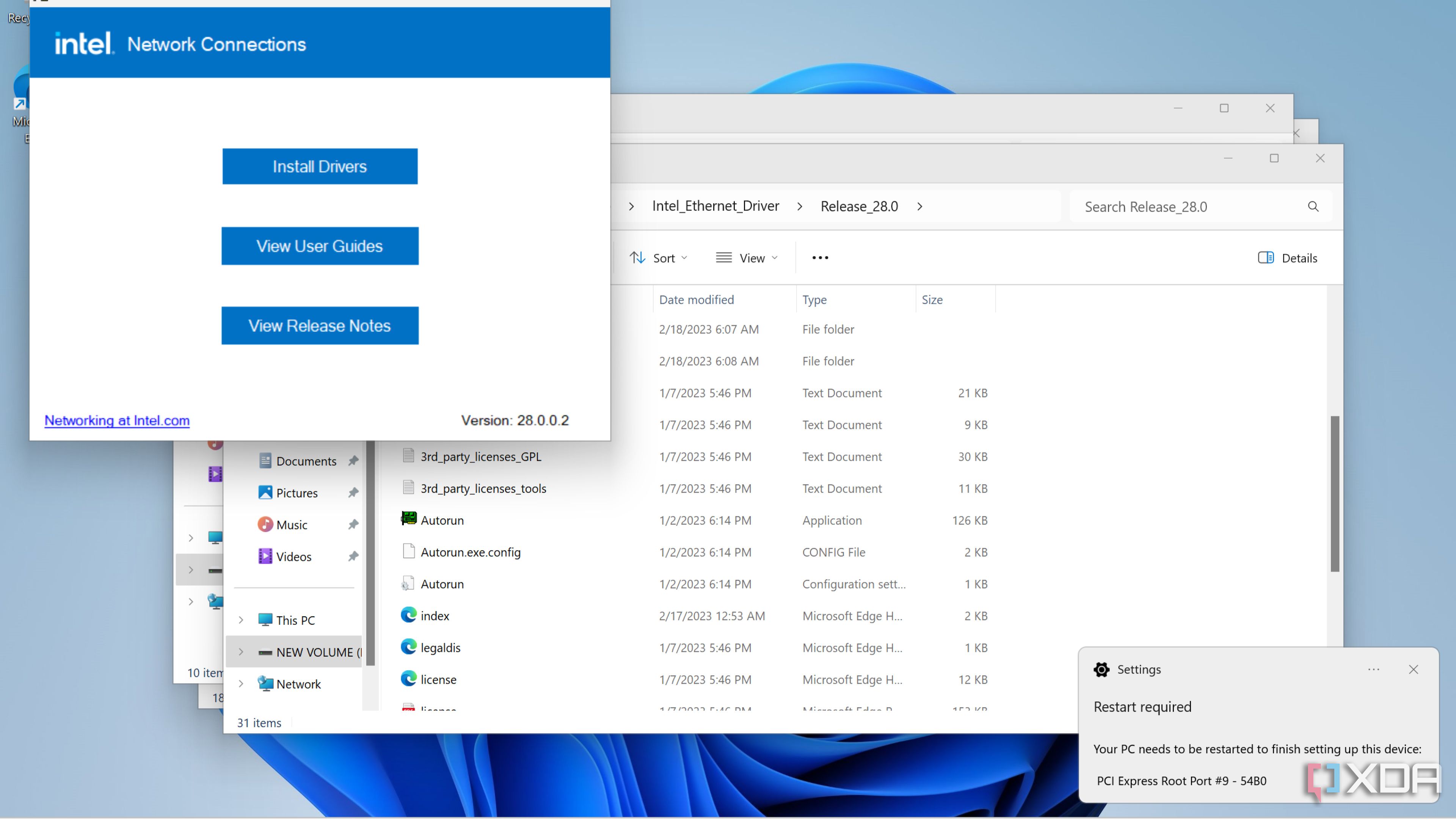Select Intel_Ethernet_Driver in the address breadcrumb
Image resolution: width=1456 pixels, height=819 pixels.
click(715, 206)
